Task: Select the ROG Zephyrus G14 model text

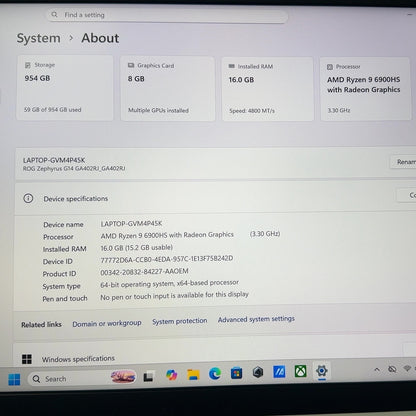Action: click(x=74, y=169)
